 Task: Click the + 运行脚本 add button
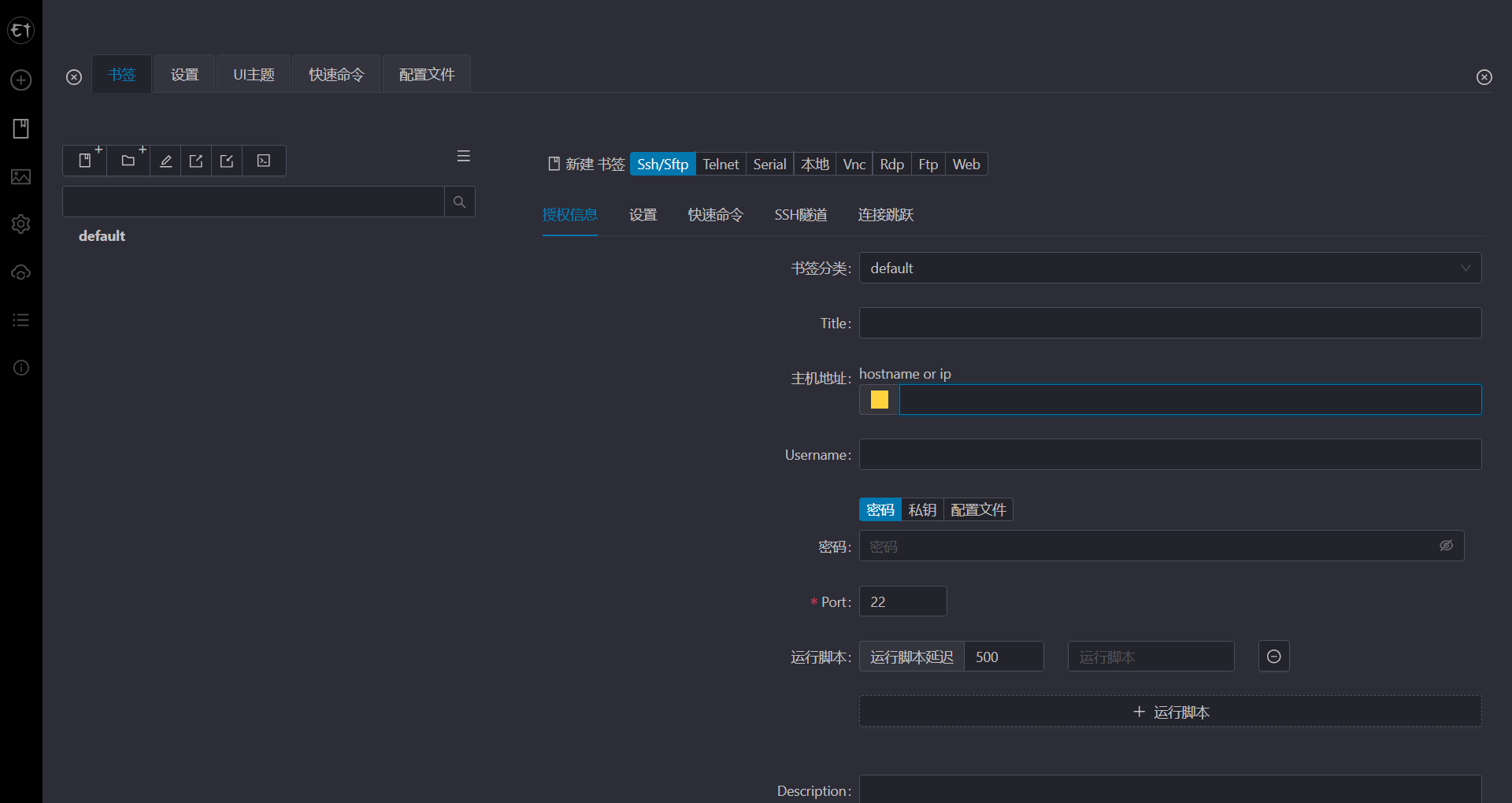pyautogui.click(x=1170, y=712)
